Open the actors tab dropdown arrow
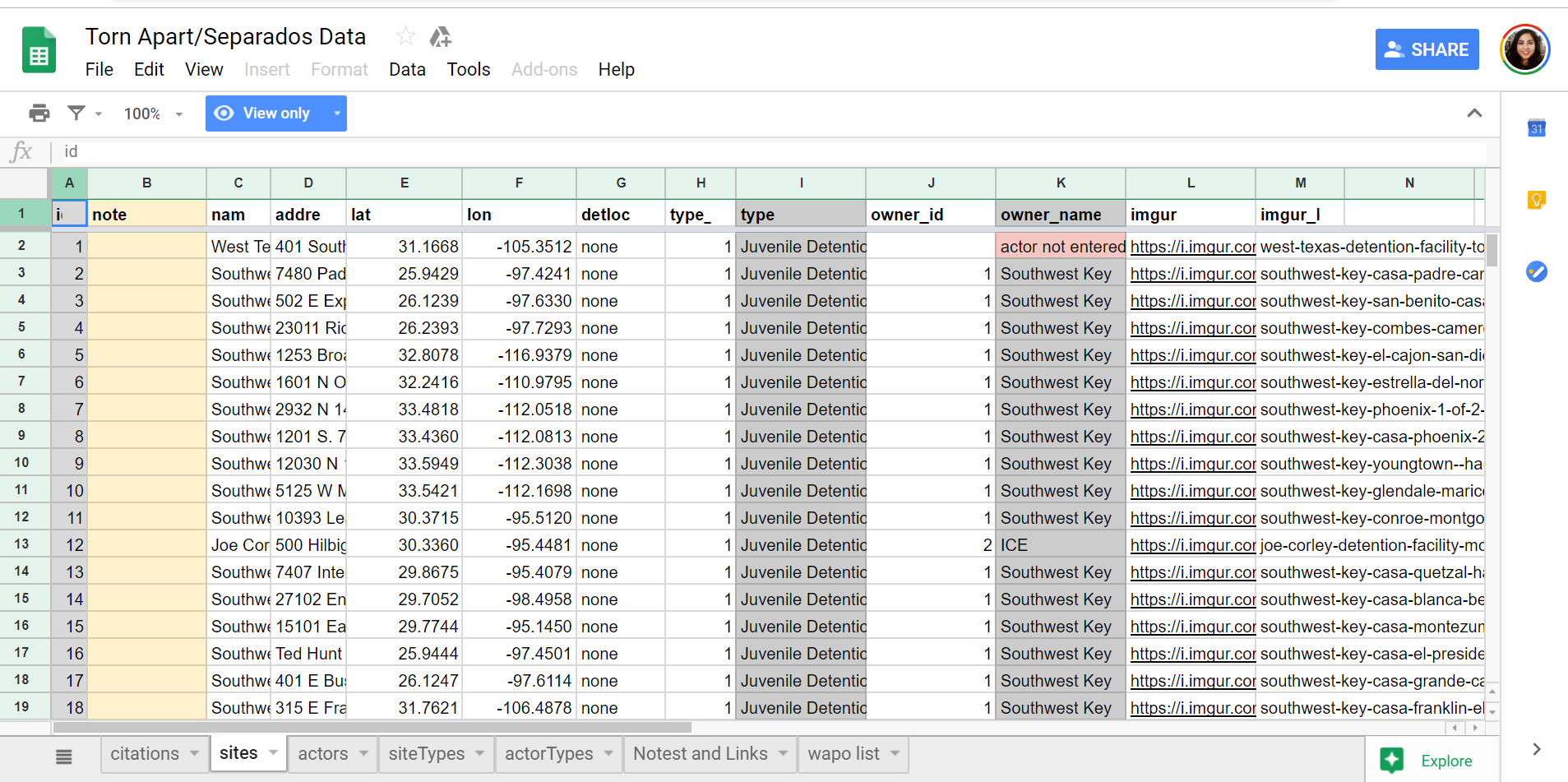Image resolution: width=1568 pixels, height=782 pixels. [363, 753]
